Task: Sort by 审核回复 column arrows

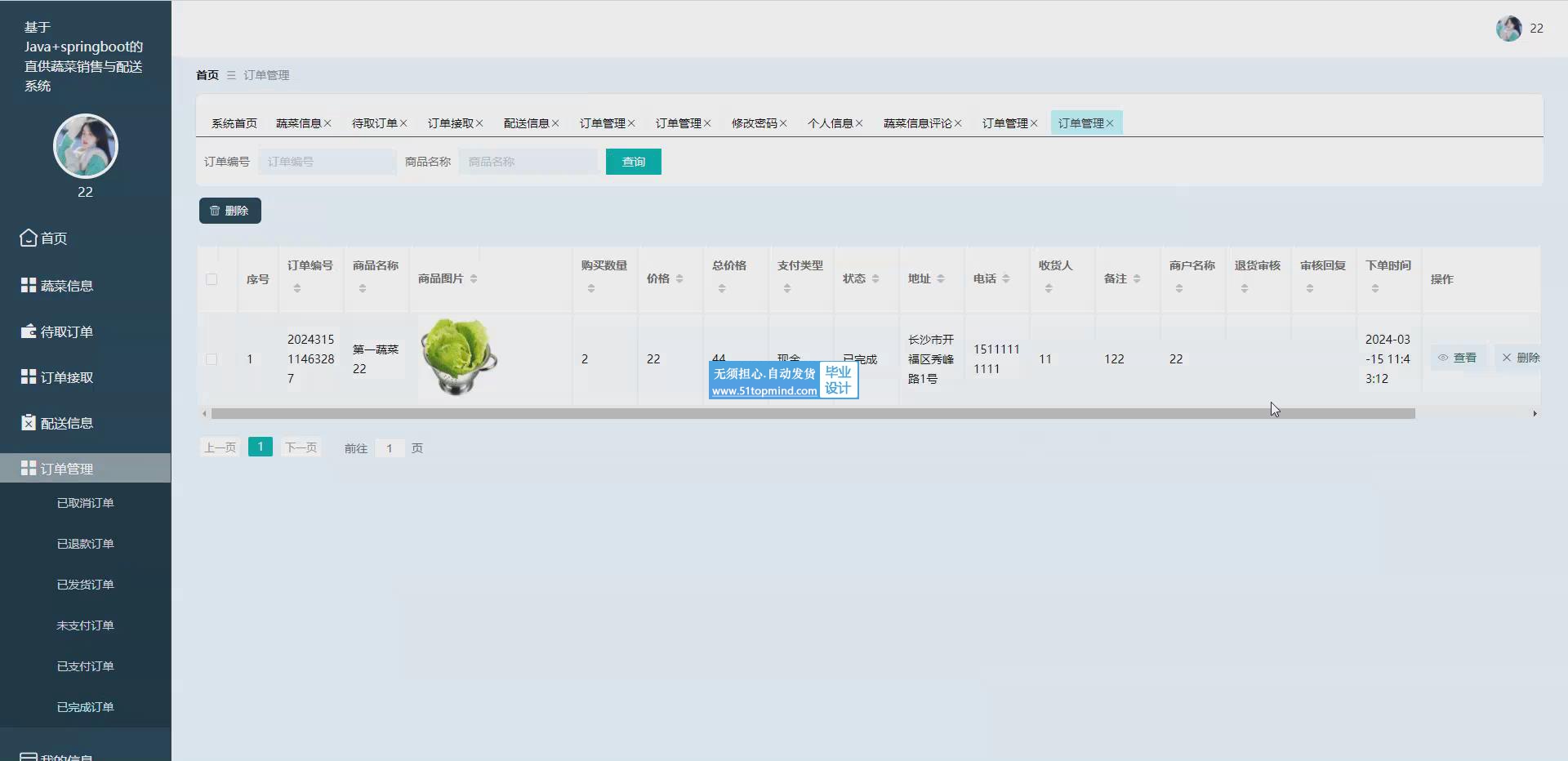Action: [1310, 288]
